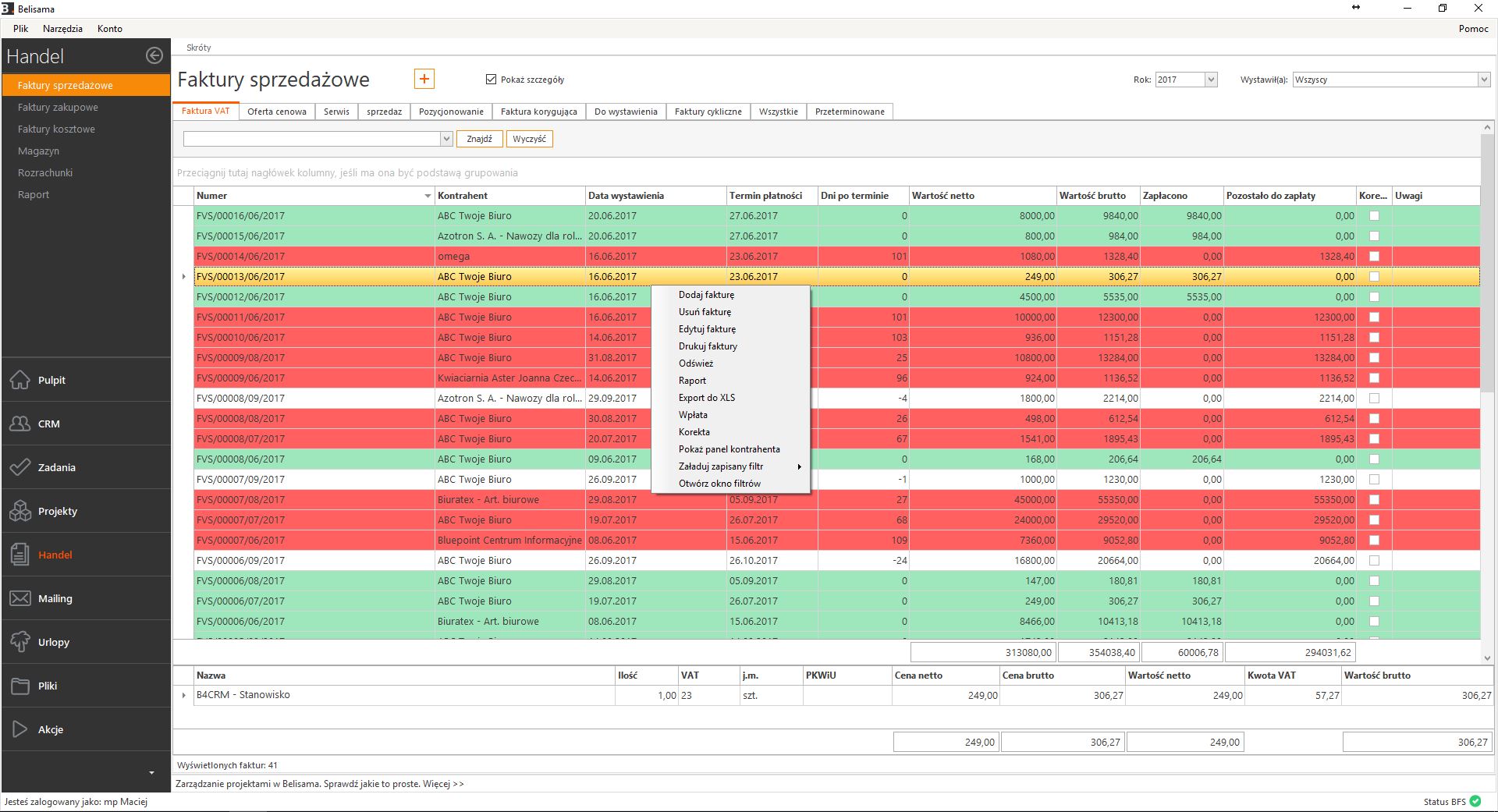Open the Pulpit home icon
Screen dimensions: 1498x812
click(20, 380)
